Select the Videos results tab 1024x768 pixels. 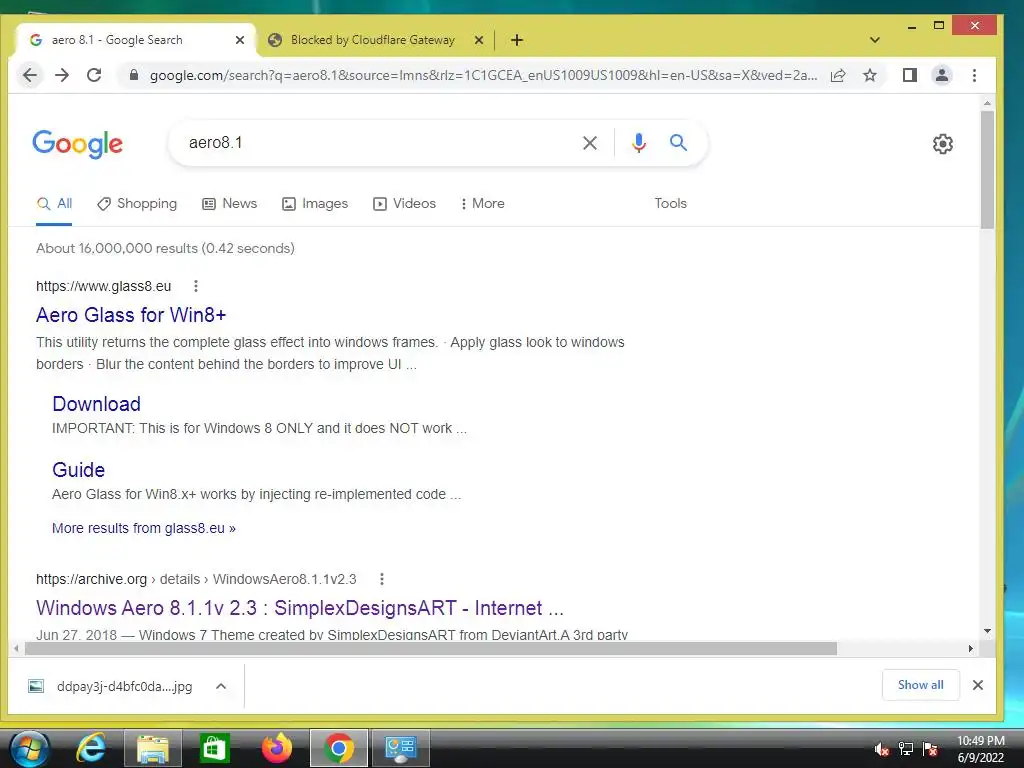point(404,204)
